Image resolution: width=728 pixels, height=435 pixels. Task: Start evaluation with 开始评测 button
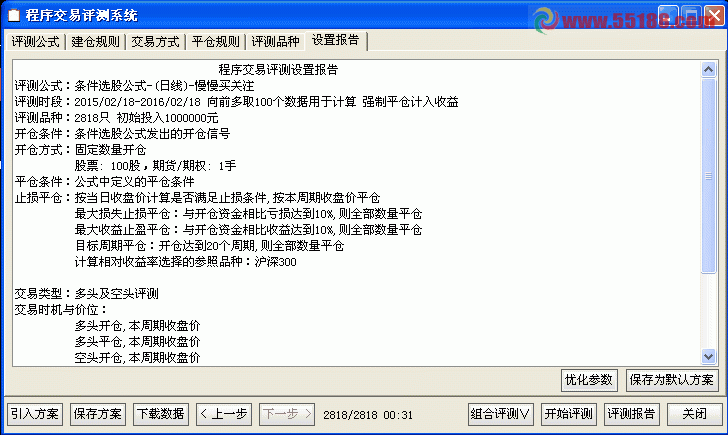click(x=569, y=414)
